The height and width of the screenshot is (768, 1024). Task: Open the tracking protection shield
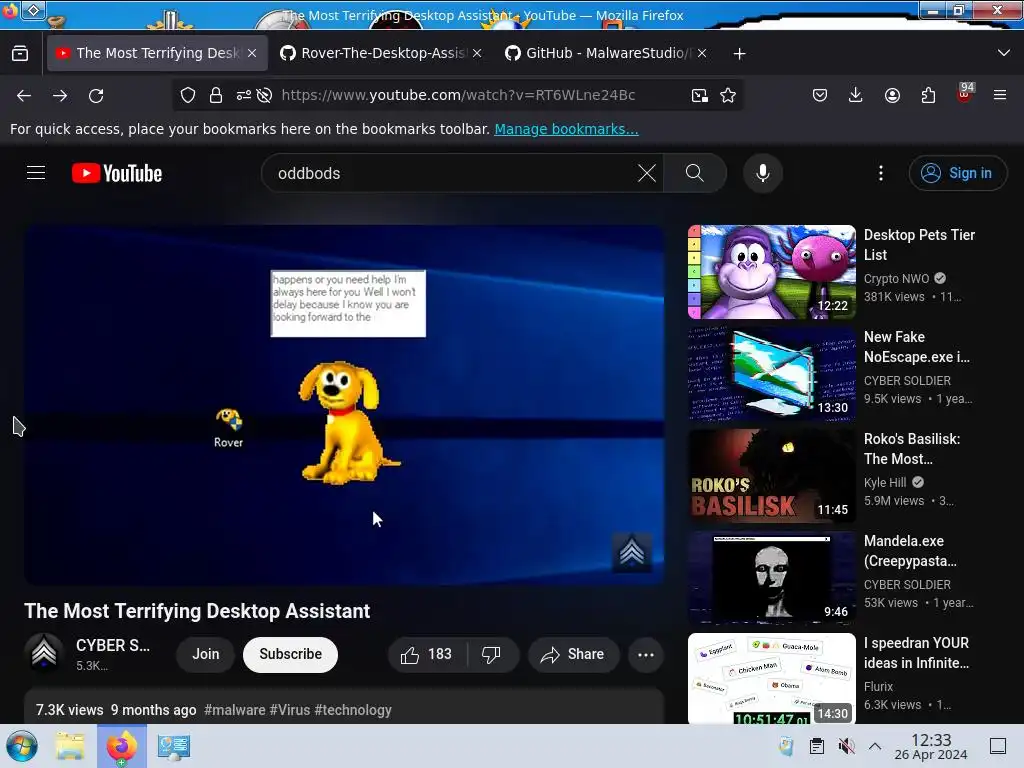[x=188, y=95]
